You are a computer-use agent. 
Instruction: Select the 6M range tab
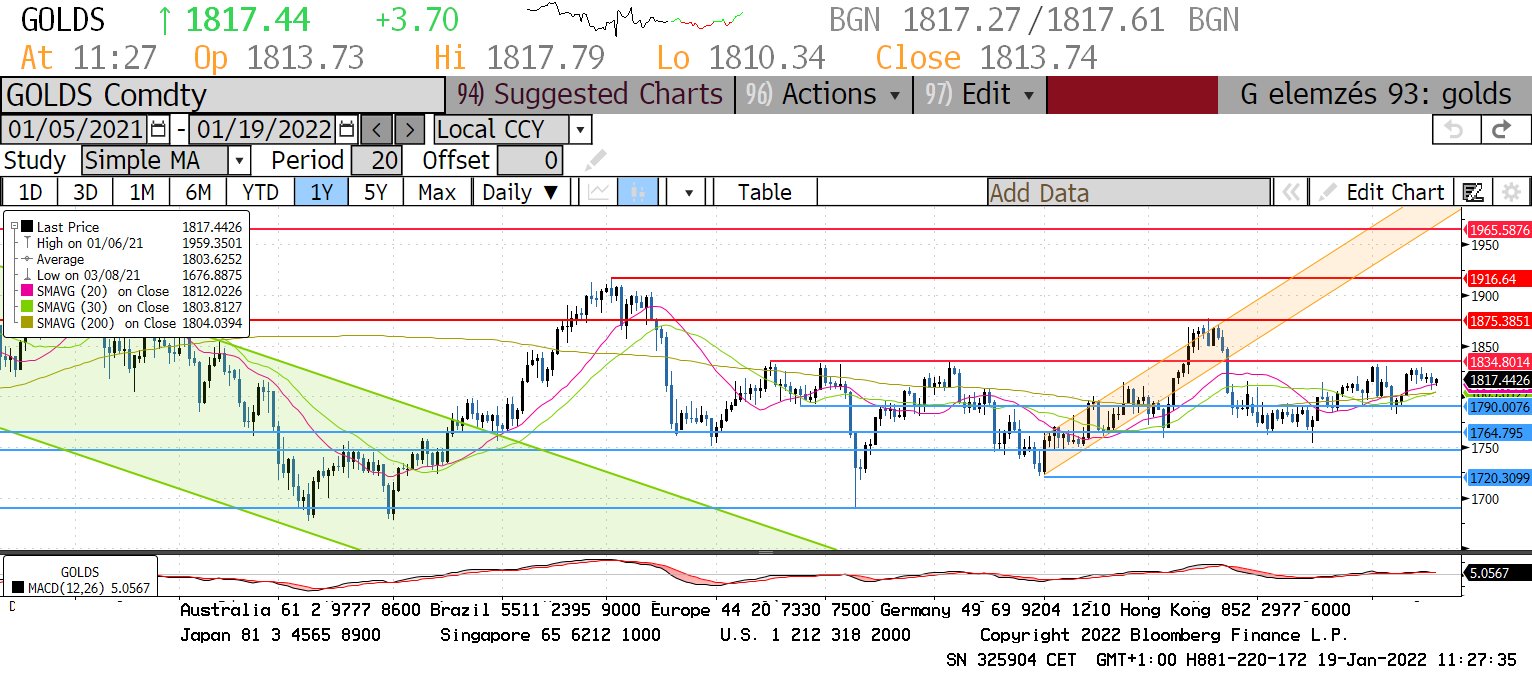(198, 192)
